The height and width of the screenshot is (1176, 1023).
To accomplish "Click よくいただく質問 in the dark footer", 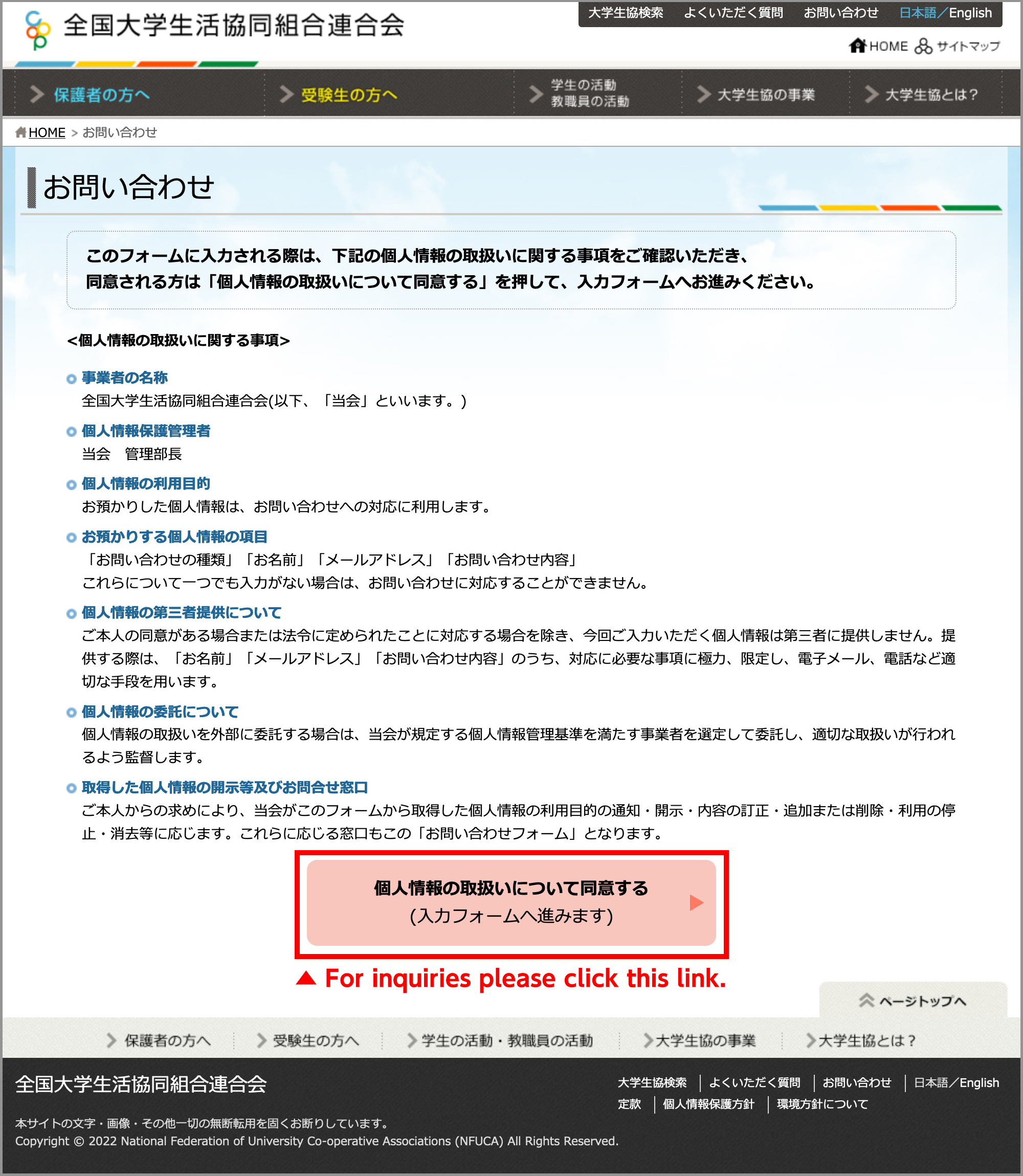I will 754,1082.
